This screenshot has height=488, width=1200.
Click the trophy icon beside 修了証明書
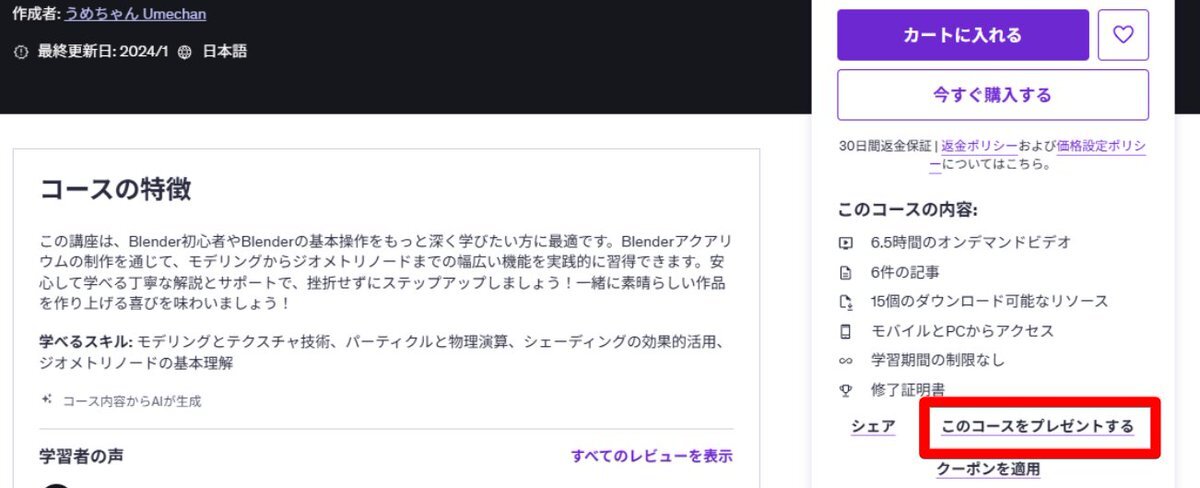(846, 390)
